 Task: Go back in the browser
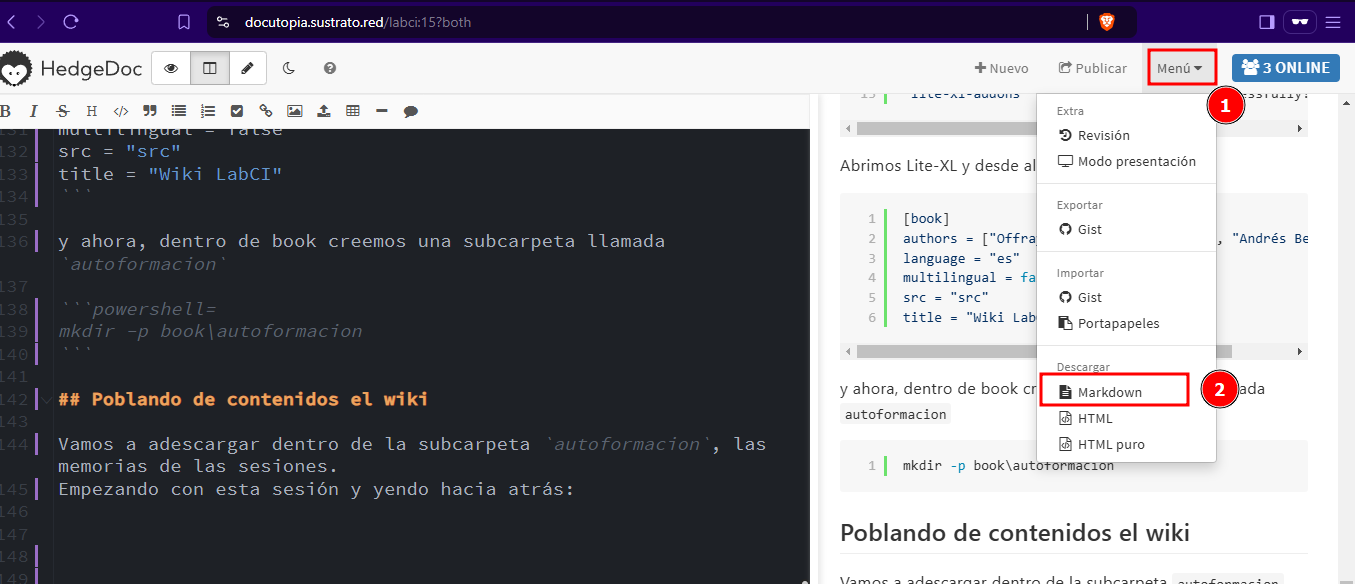point(12,21)
